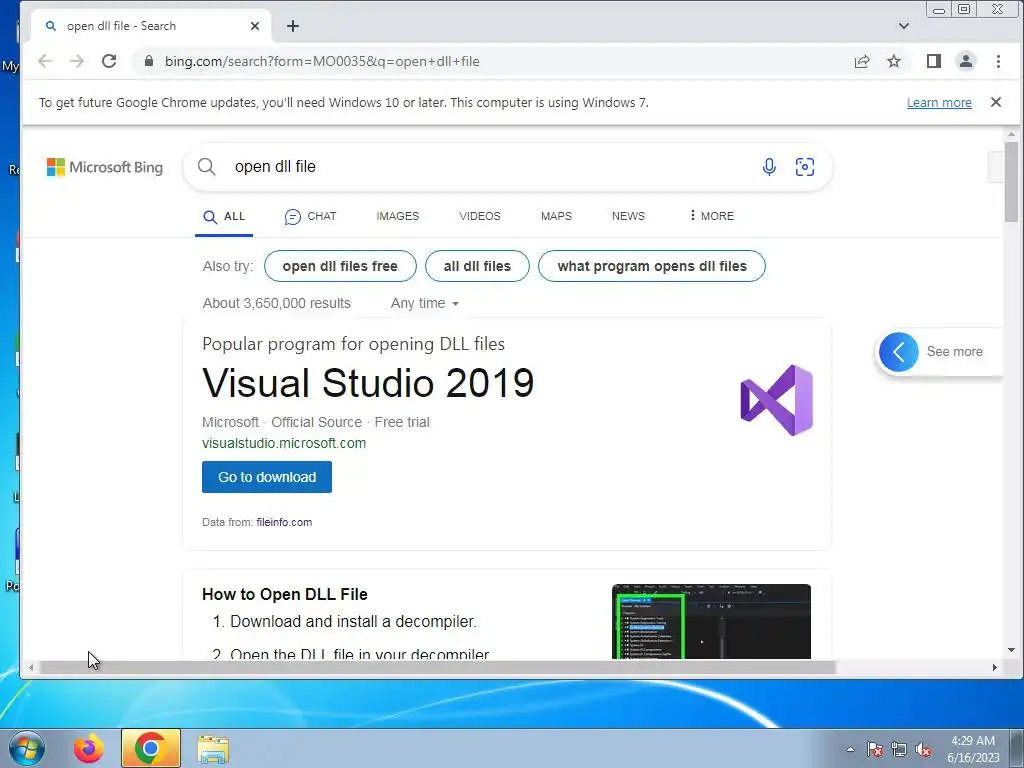Click Bing search magnifier icon
Viewport: 1024px width, 768px height.
point(206,167)
